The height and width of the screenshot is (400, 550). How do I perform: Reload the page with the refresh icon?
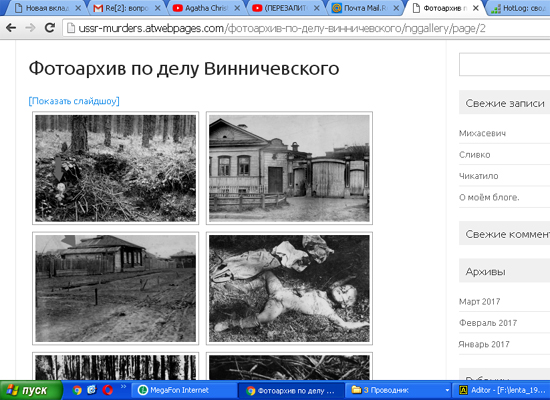tap(50, 28)
